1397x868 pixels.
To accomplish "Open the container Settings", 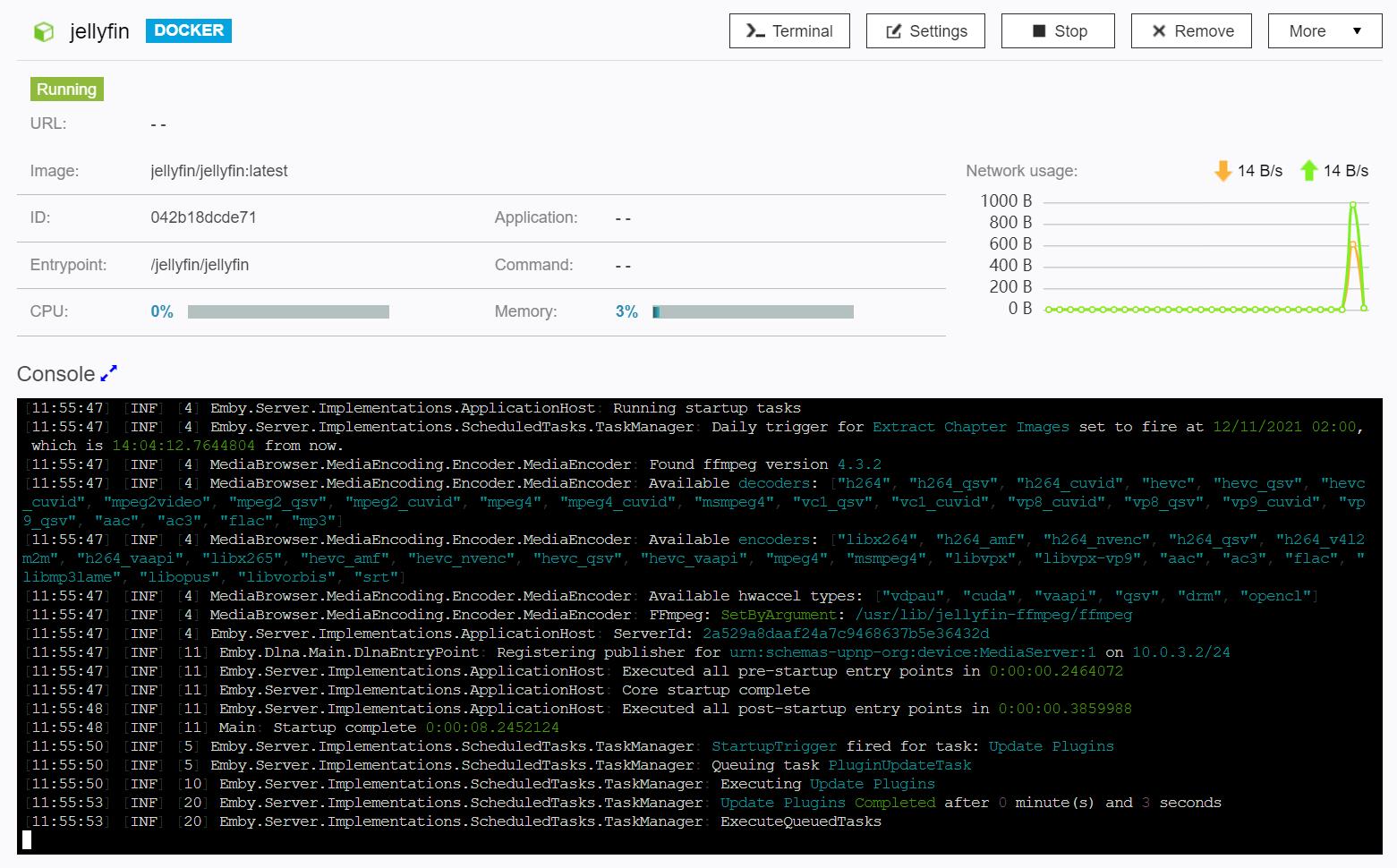I will click(925, 31).
